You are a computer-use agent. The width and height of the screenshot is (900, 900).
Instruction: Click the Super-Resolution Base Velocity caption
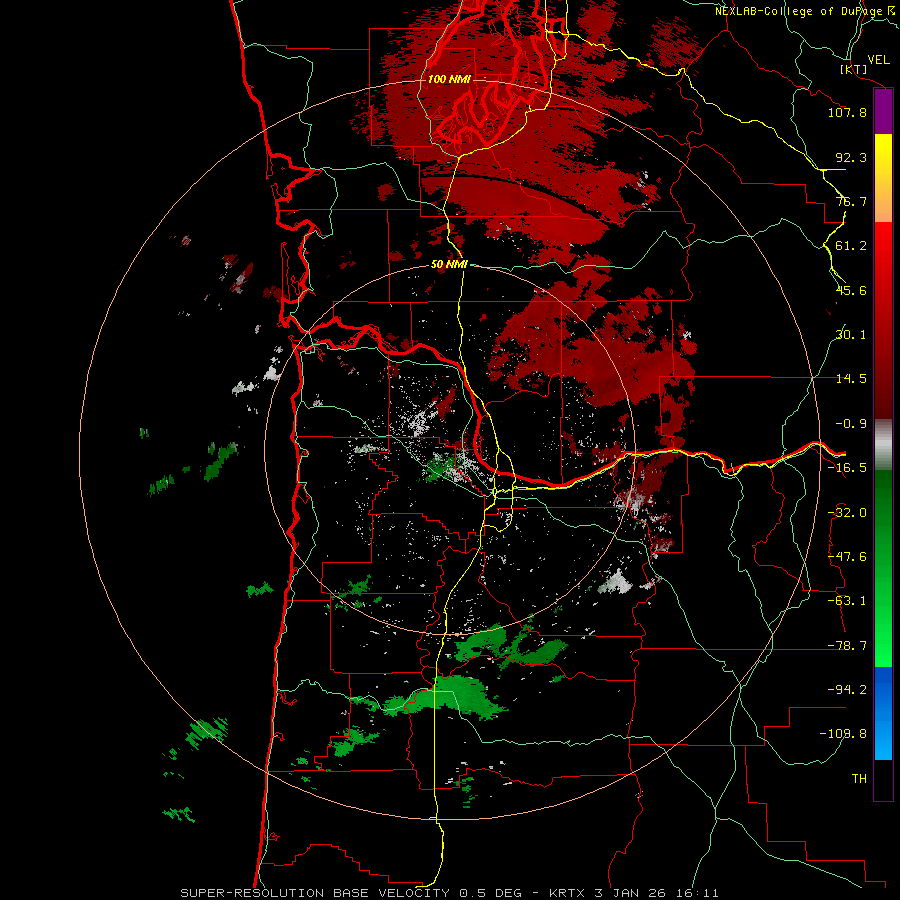[x=449, y=893]
